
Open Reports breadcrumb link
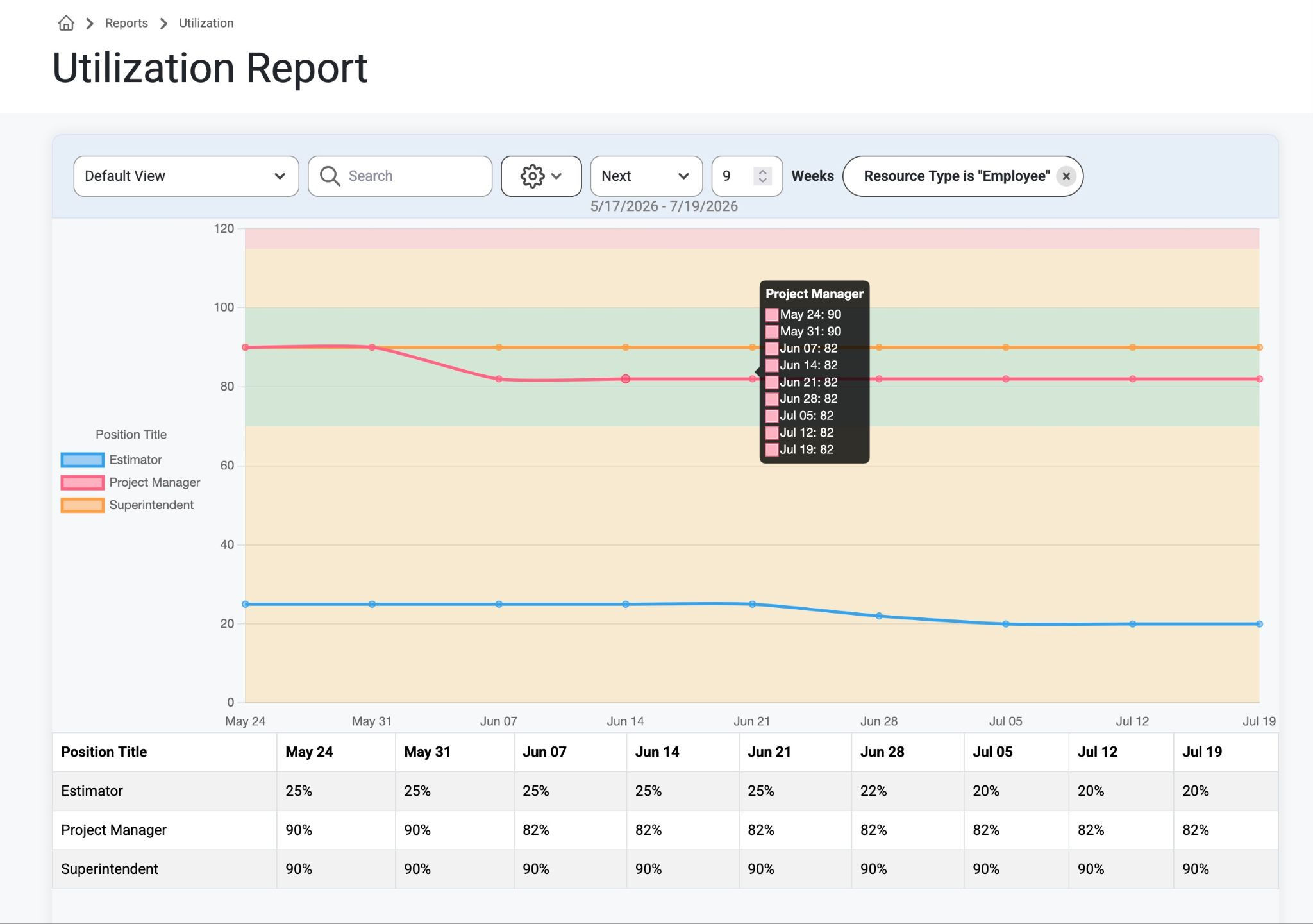coord(126,23)
